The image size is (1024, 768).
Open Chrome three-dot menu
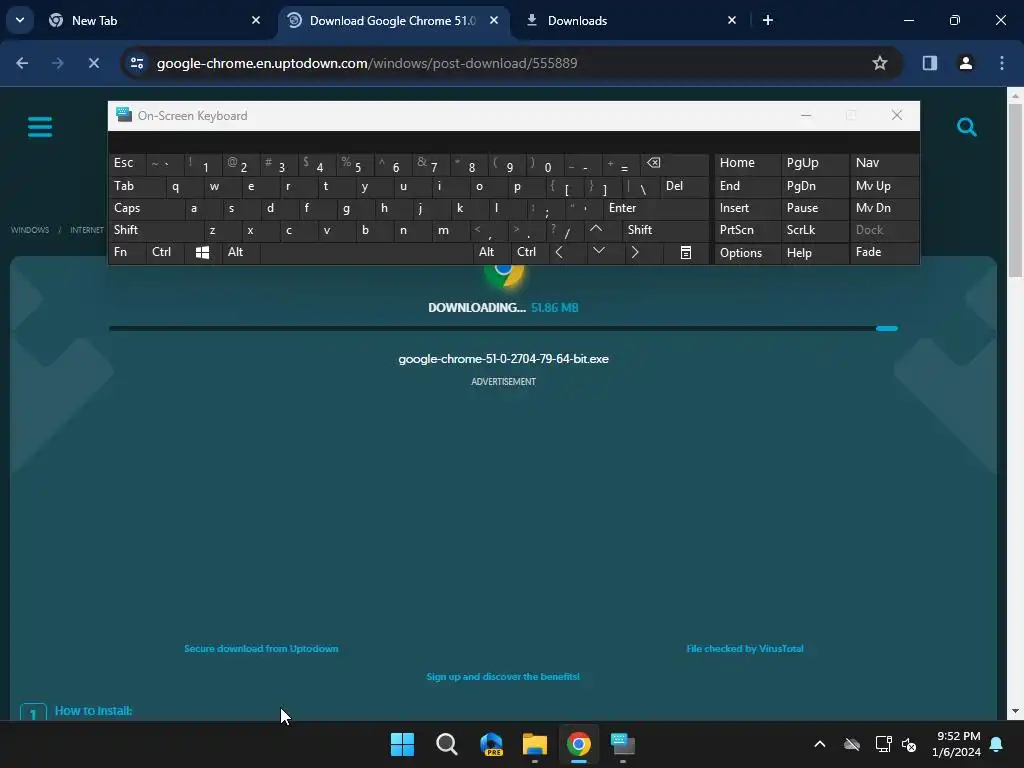tap(1001, 63)
